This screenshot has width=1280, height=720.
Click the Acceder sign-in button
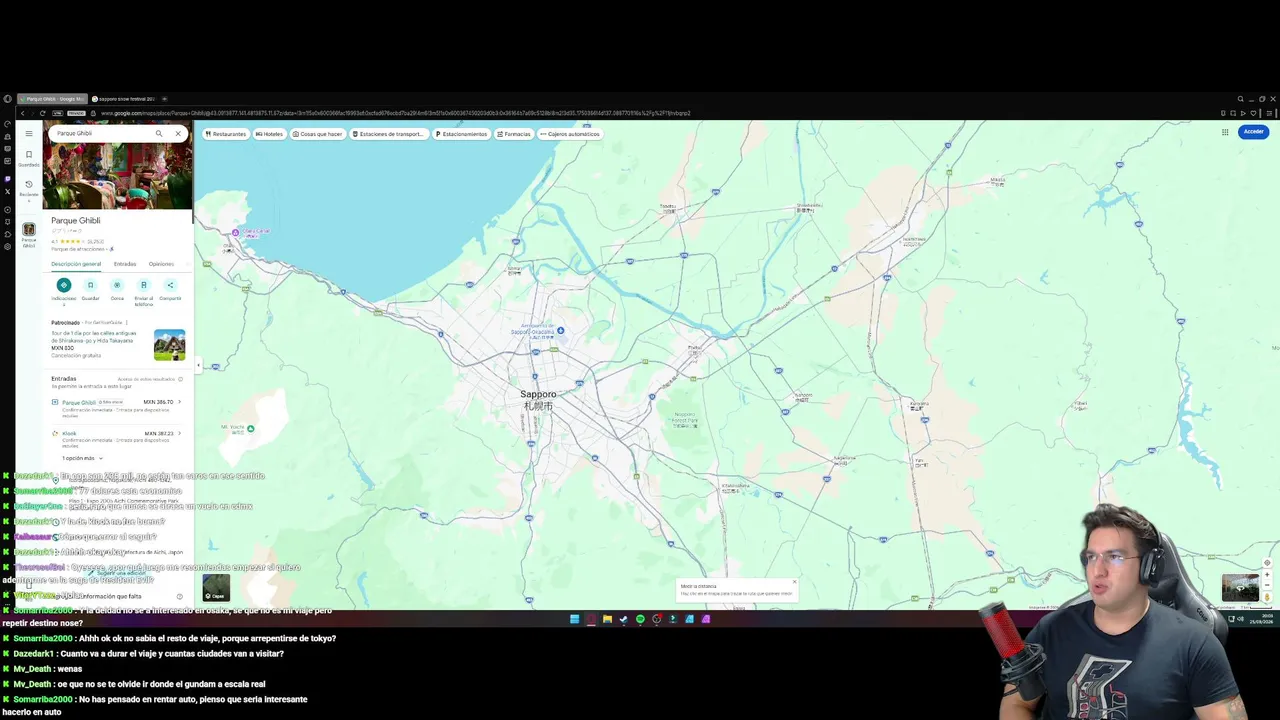pyautogui.click(x=1253, y=132)
